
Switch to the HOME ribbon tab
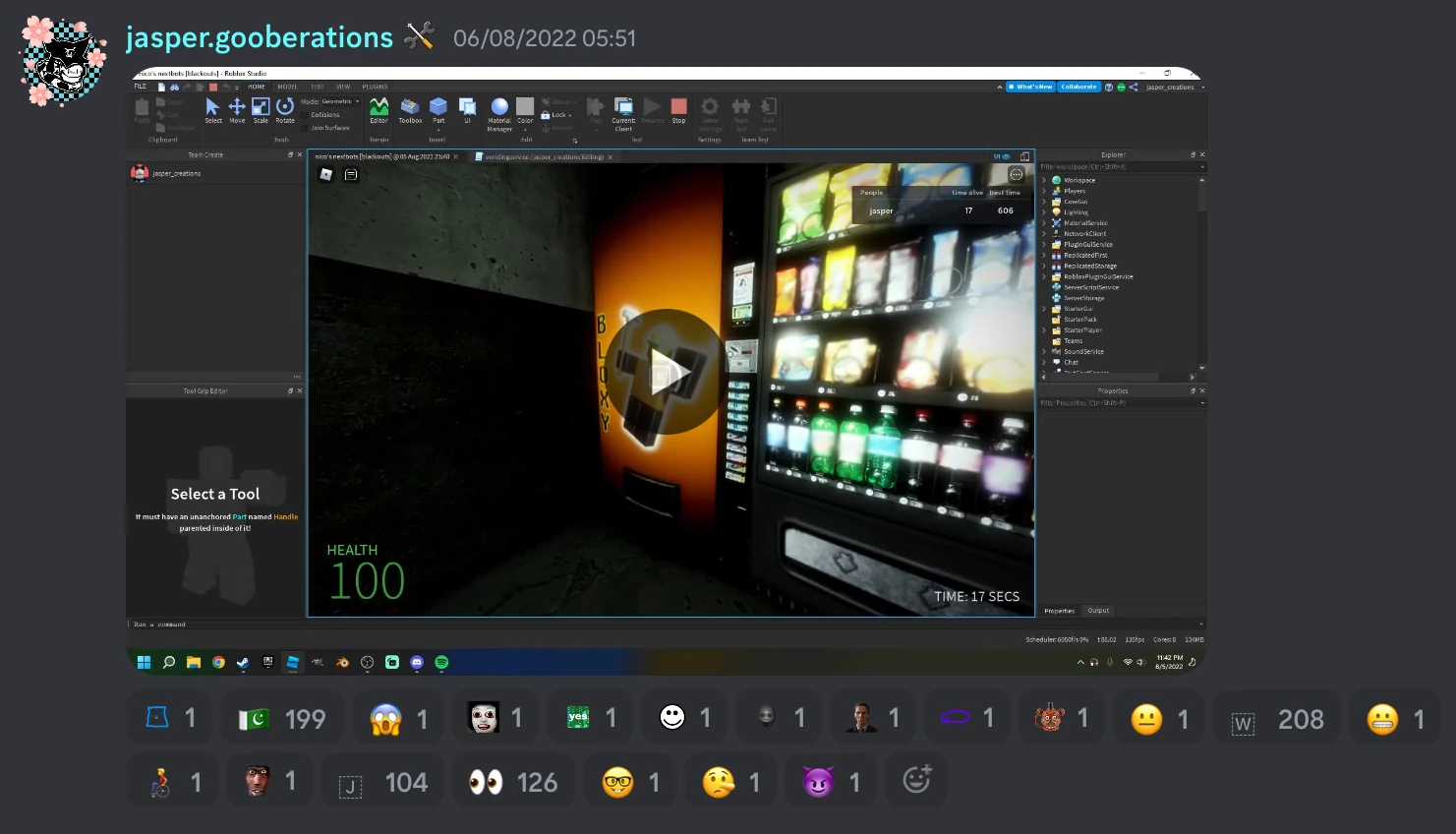point(257,87)
